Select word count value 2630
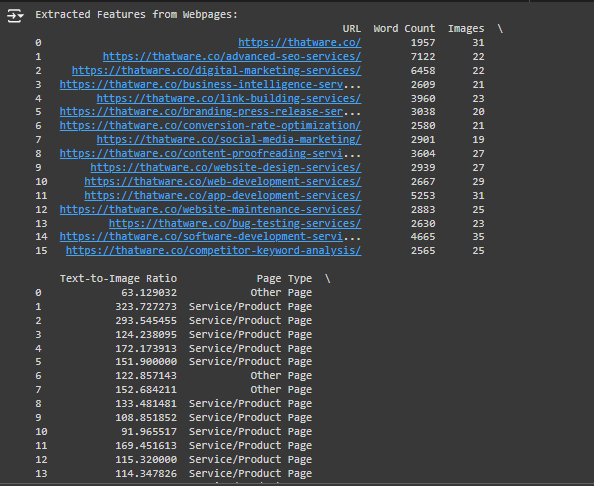Screen dimensions: 594x486 [423, 224]
